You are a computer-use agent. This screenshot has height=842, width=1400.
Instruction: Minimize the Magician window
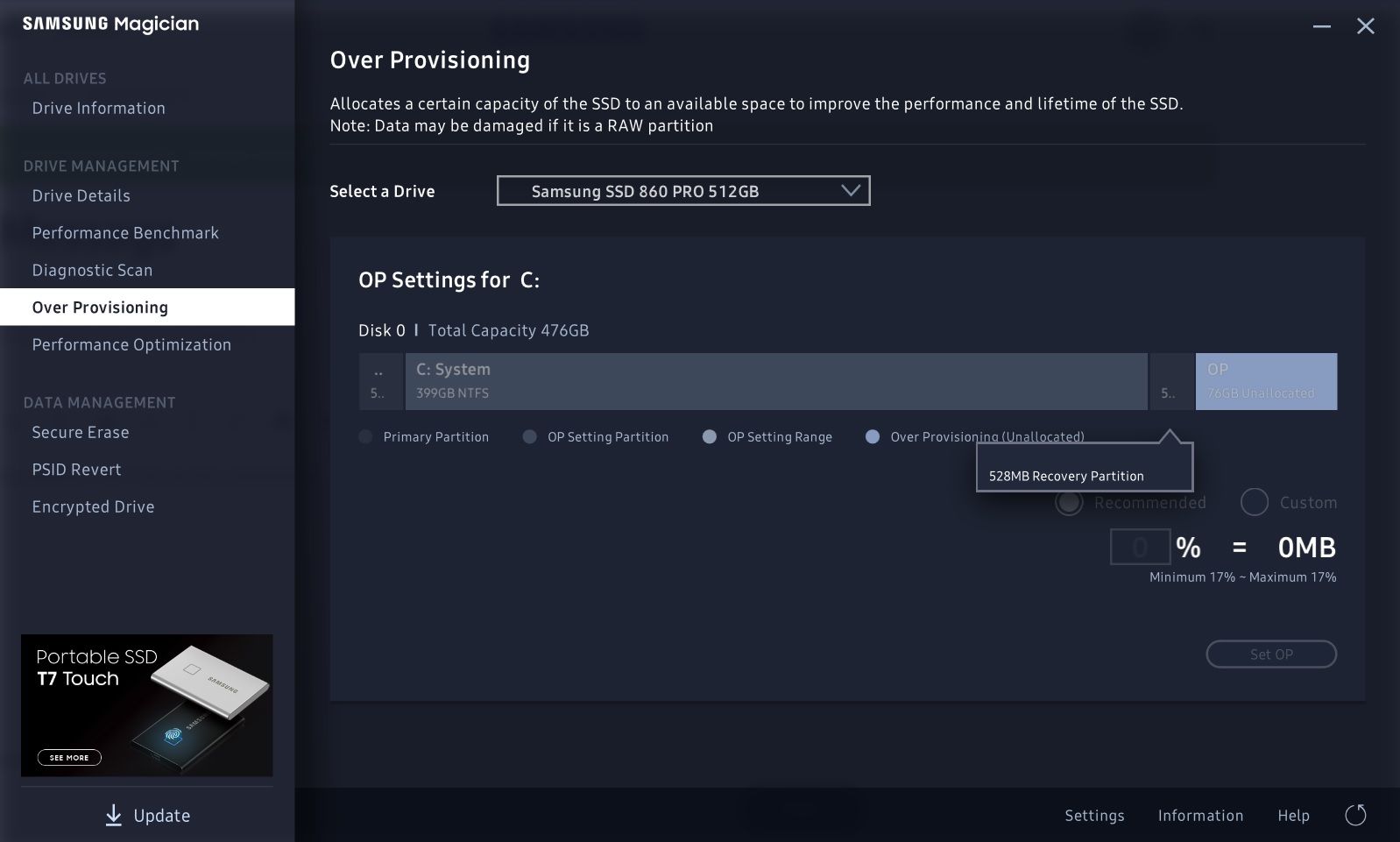point(1321,26)
